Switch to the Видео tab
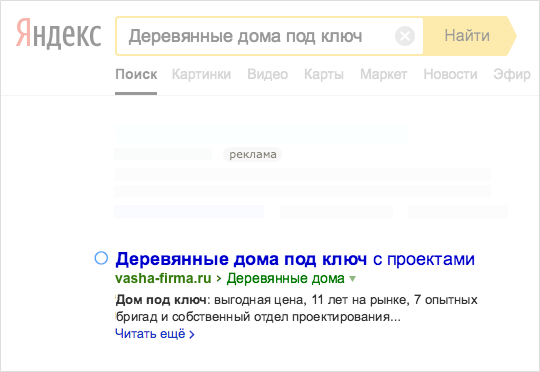540x372 pixels. (268, 74)
